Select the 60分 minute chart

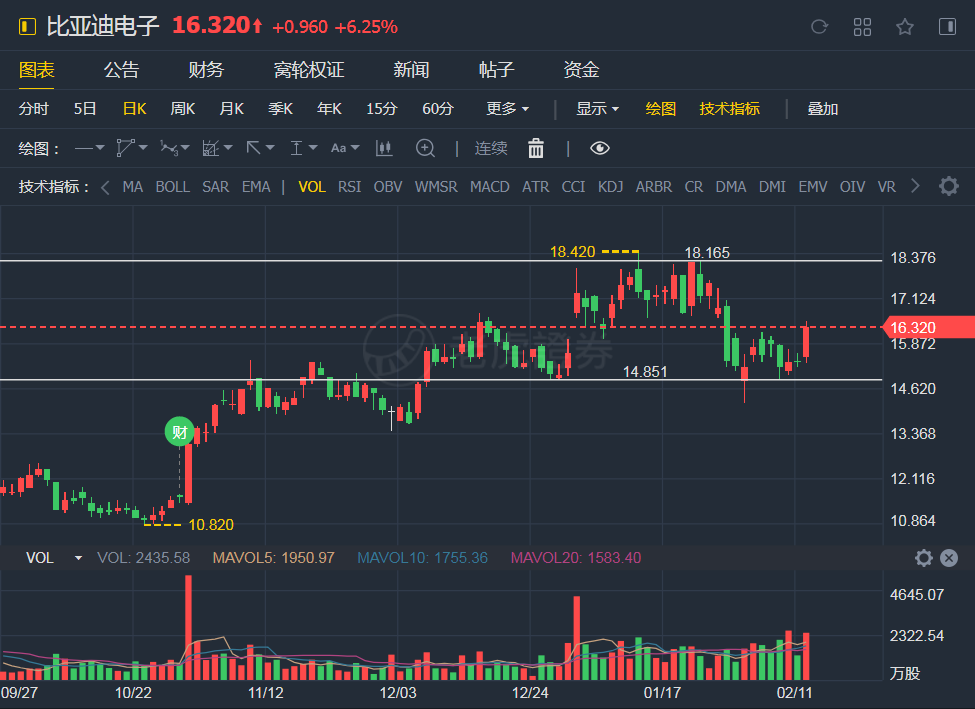438,109
